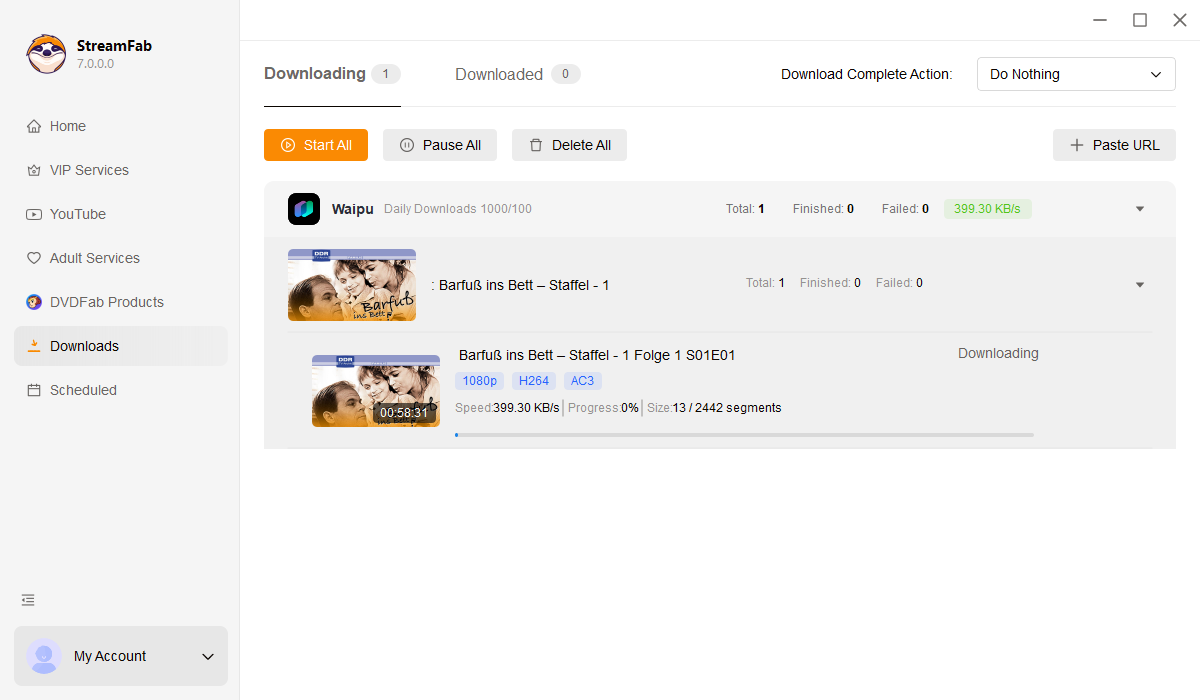Click the Waipu service logo icon
The image size is (1200, 700).
pyautogui.click(x=304, y=209)
